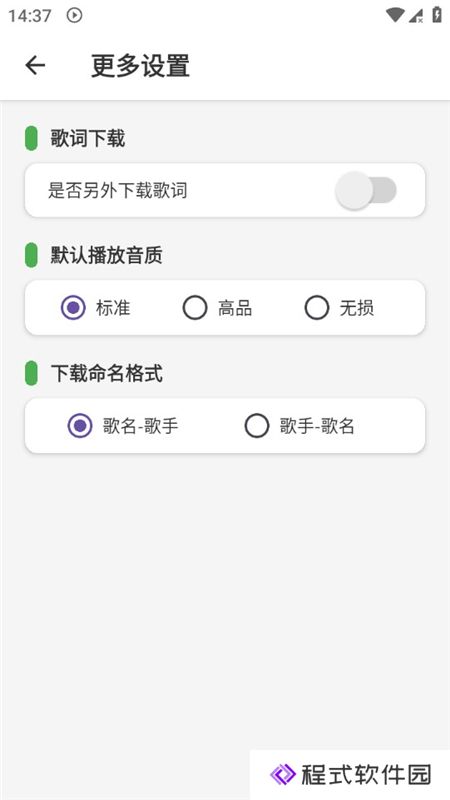The image size is (450, 800).
Task: Toggle the 是否另外下载歌词 switch
Action: [366, 190]
